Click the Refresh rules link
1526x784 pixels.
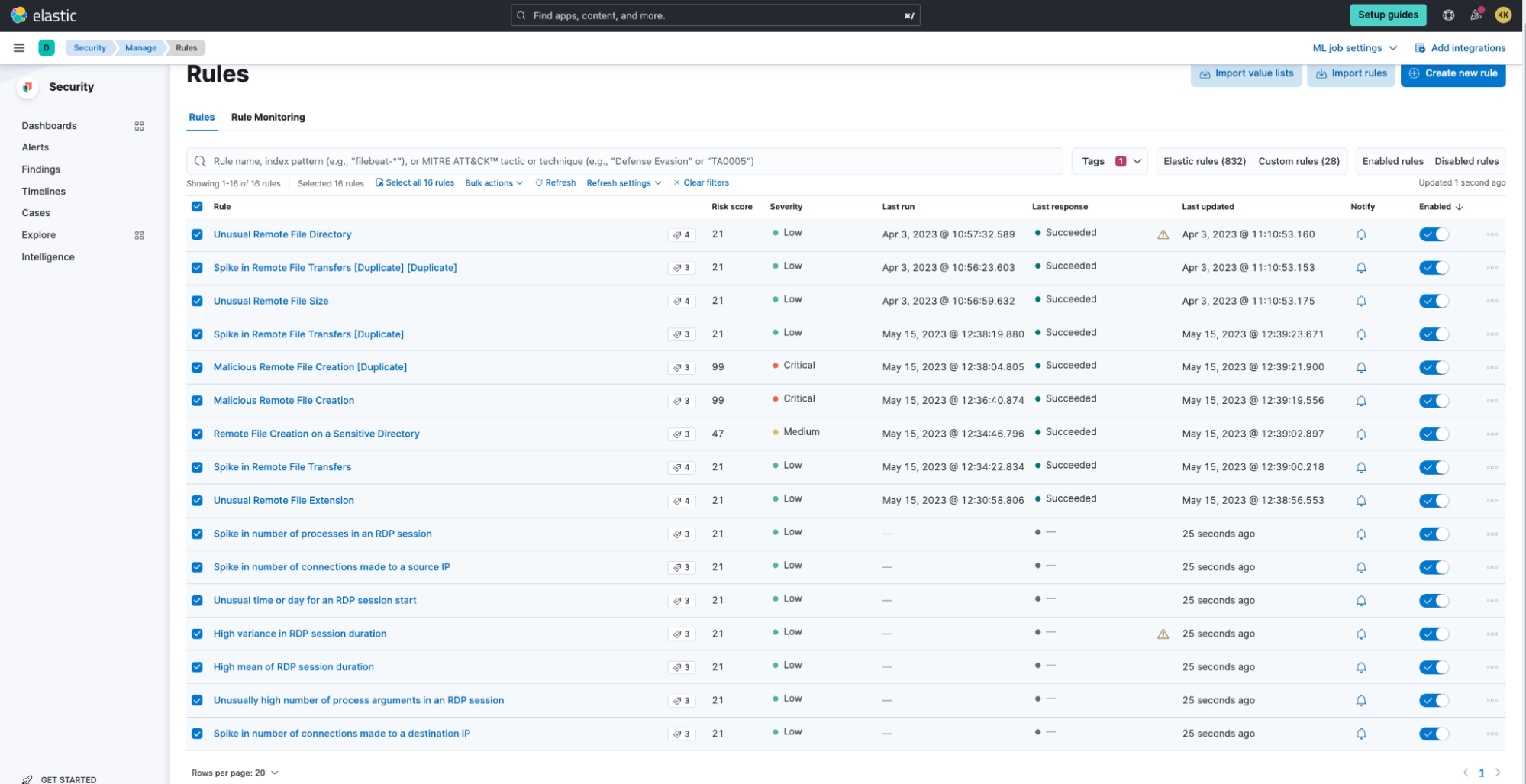[556, 183]
